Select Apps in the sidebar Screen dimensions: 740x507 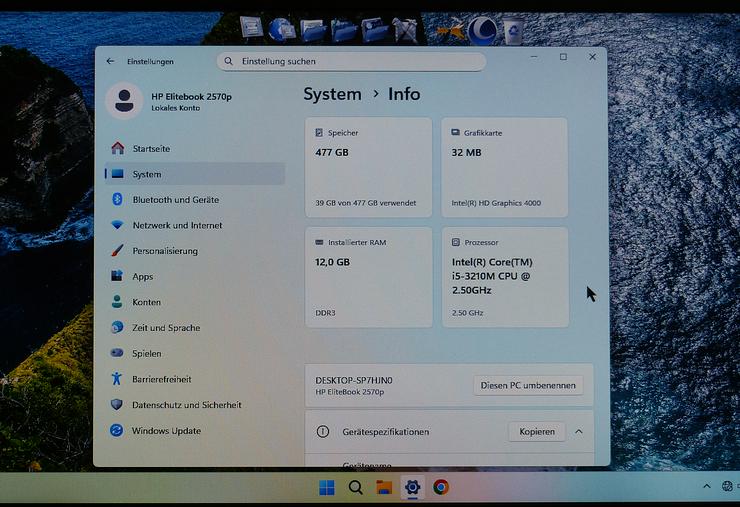[194, 277]
